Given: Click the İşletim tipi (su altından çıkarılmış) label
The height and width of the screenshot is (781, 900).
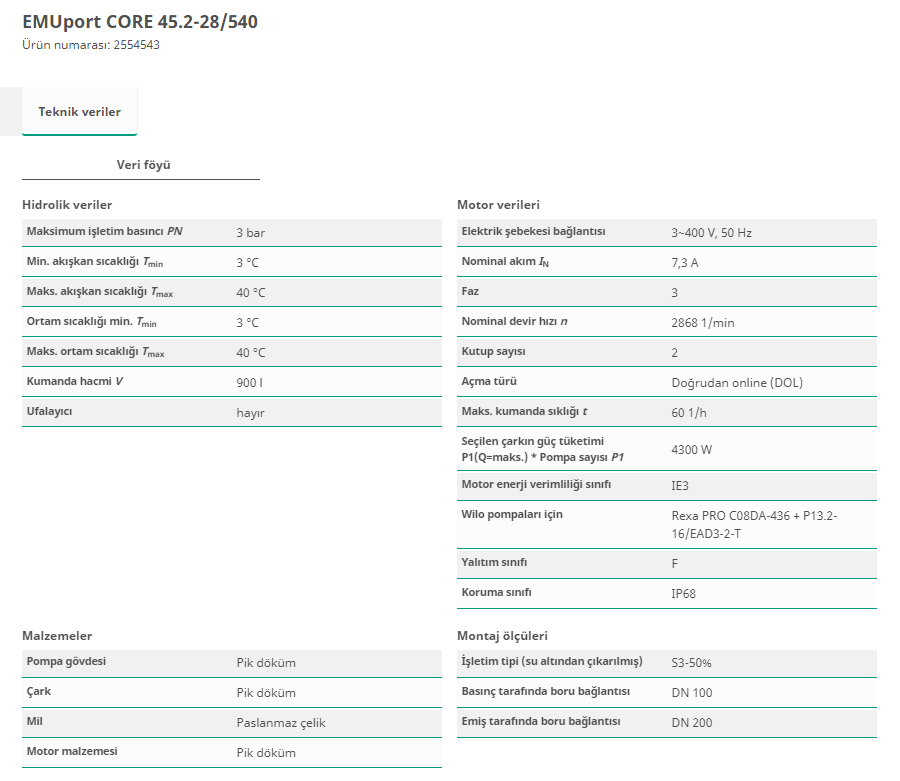Looking at the screenshot, I should [552, 661].
